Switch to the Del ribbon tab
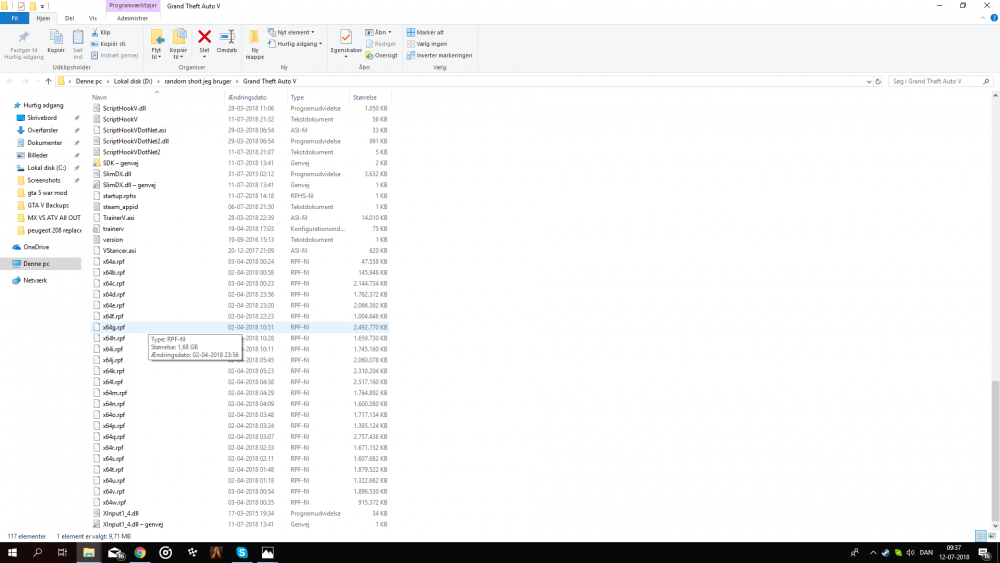The height and width of the screenshot is (563, 1000). (x=70, y=18)
